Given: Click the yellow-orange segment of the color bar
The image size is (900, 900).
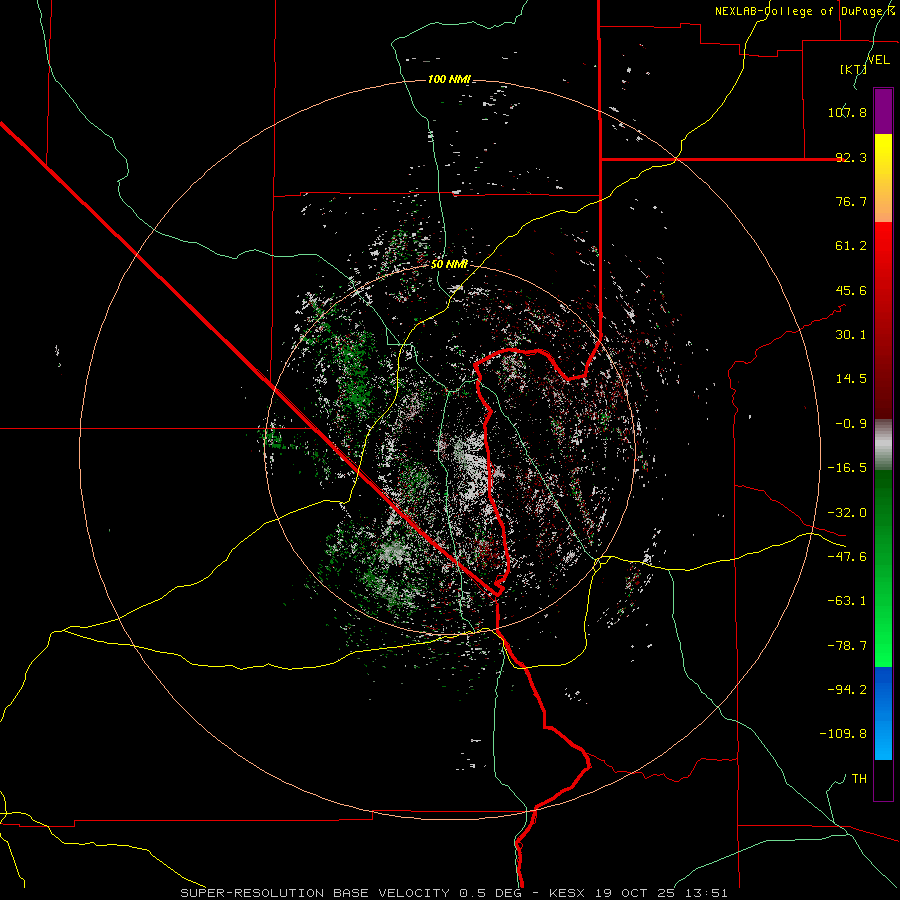Looking at the screenshot, I should [883, 178].
